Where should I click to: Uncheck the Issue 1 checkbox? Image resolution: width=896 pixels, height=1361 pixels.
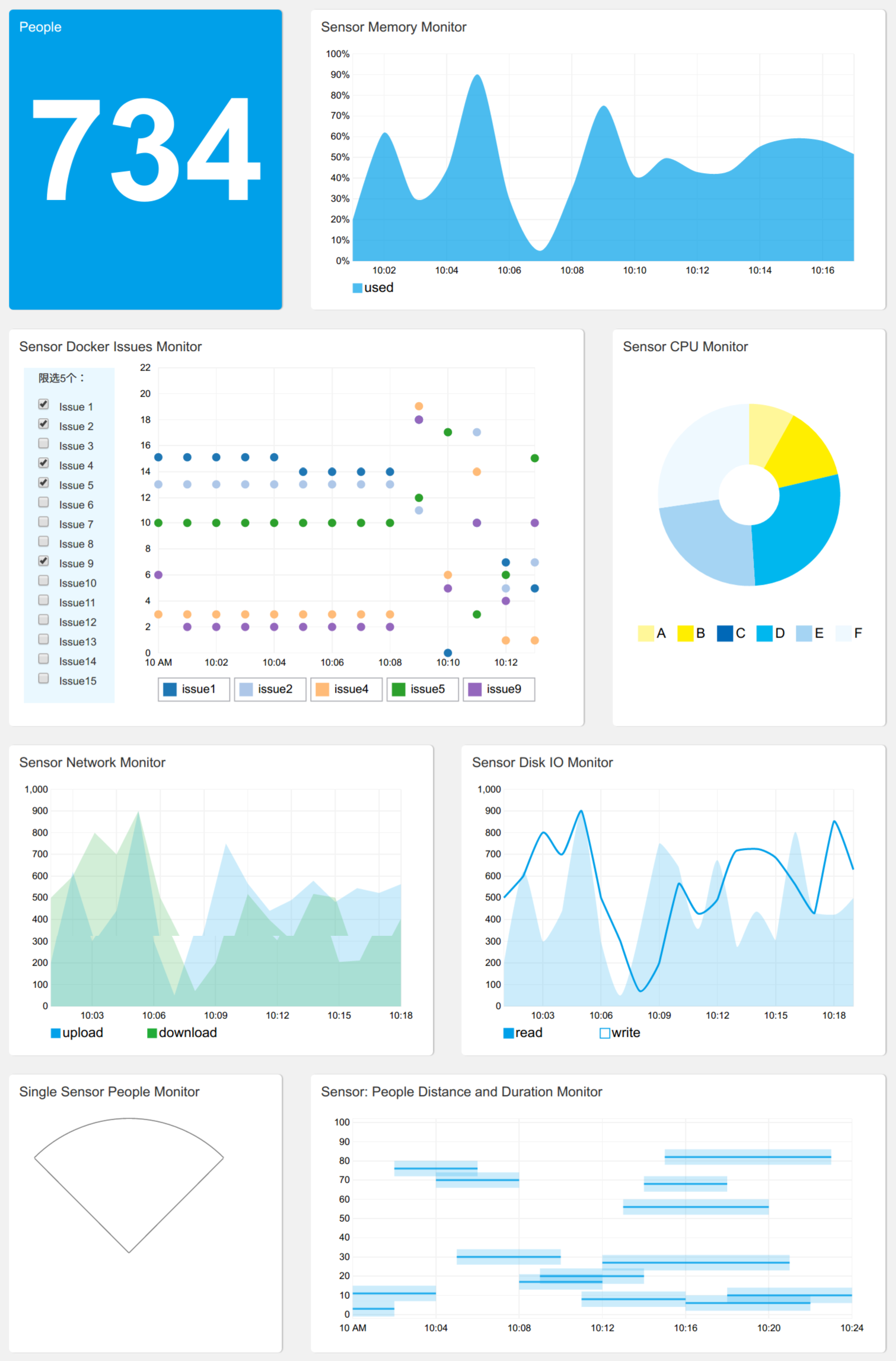pos(43,404)
